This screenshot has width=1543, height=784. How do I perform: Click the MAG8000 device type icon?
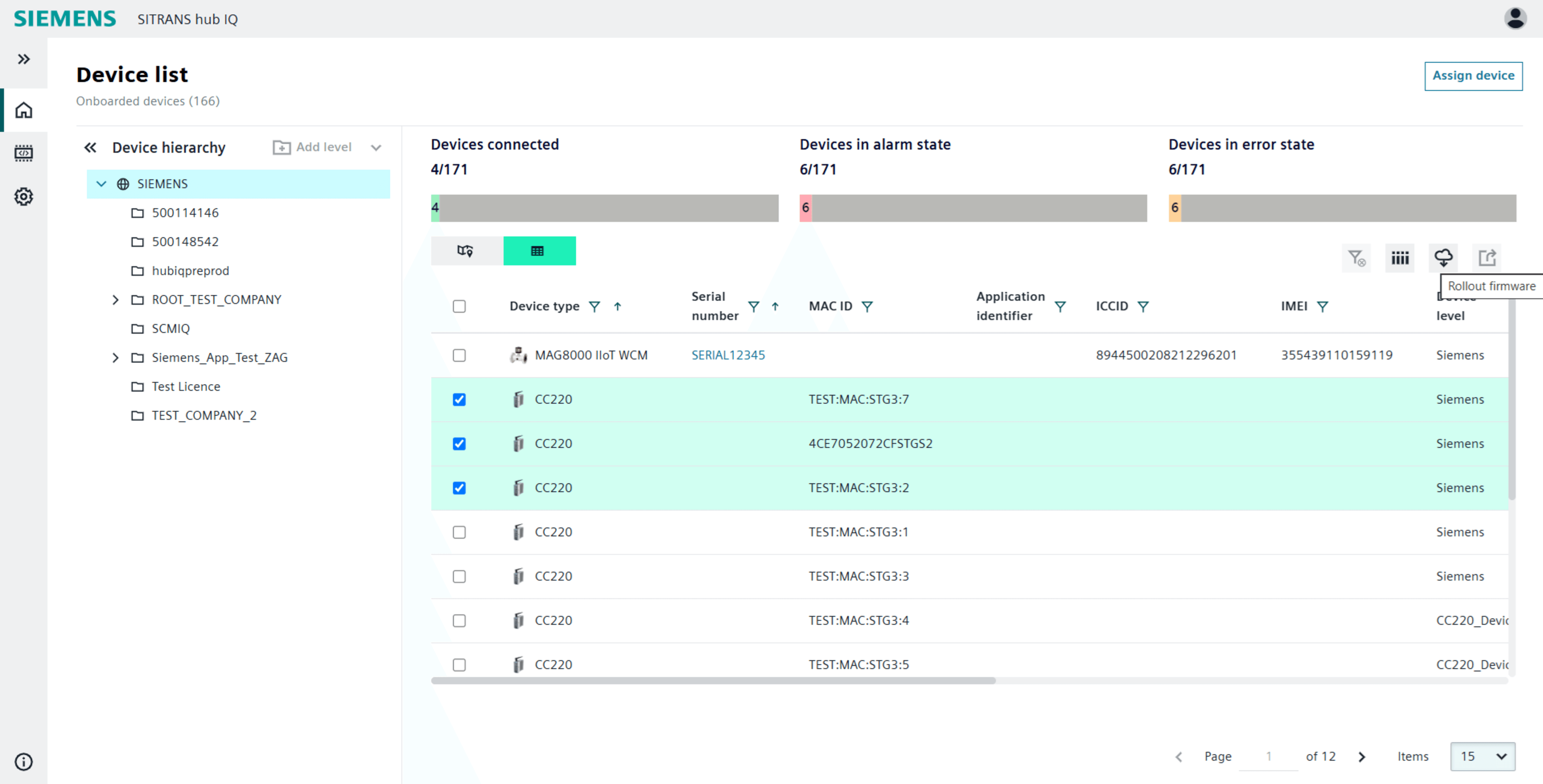coord(518,355)
